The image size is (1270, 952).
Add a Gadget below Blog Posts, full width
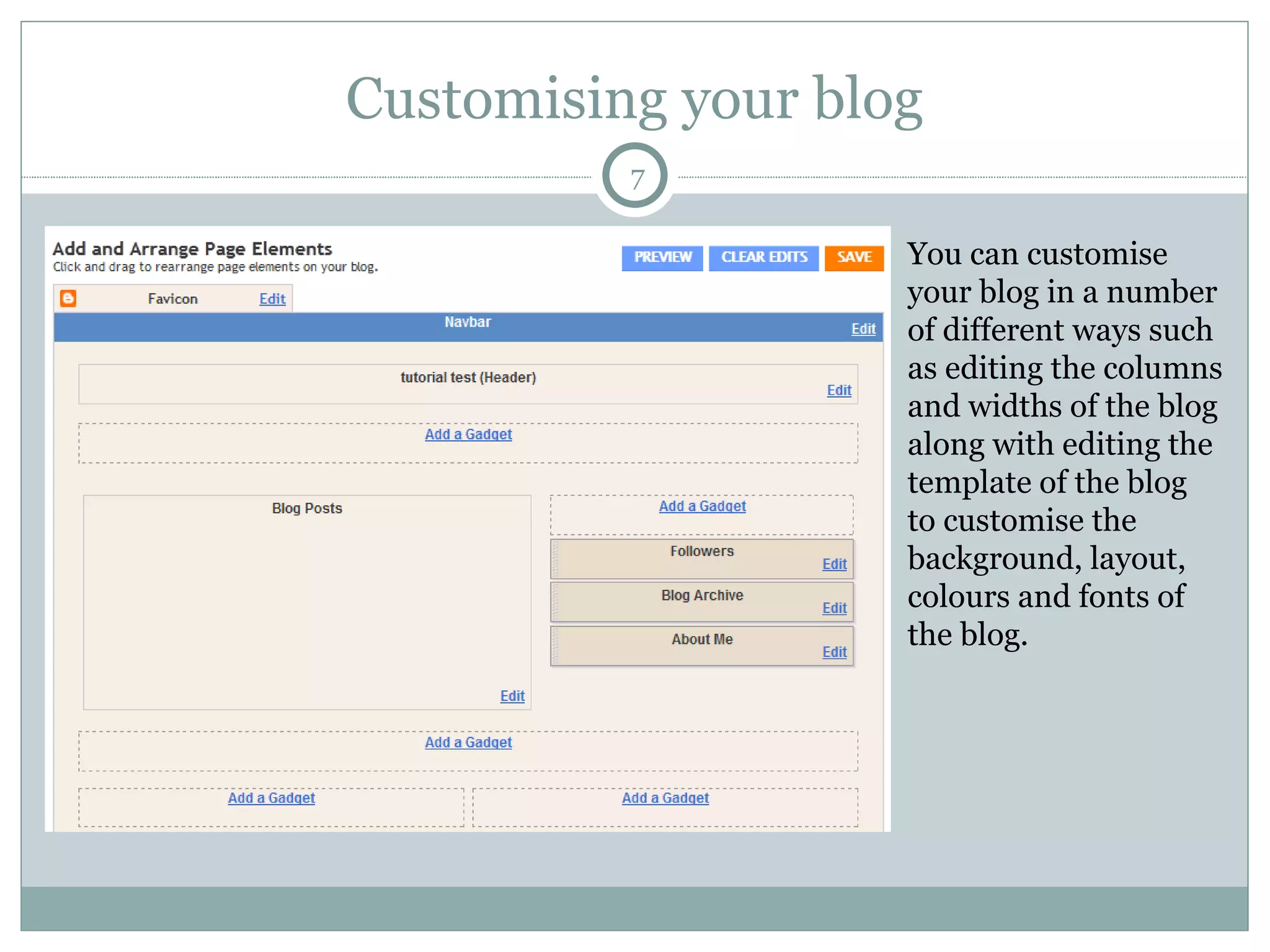pyautogui.click(x=468, y=743)
